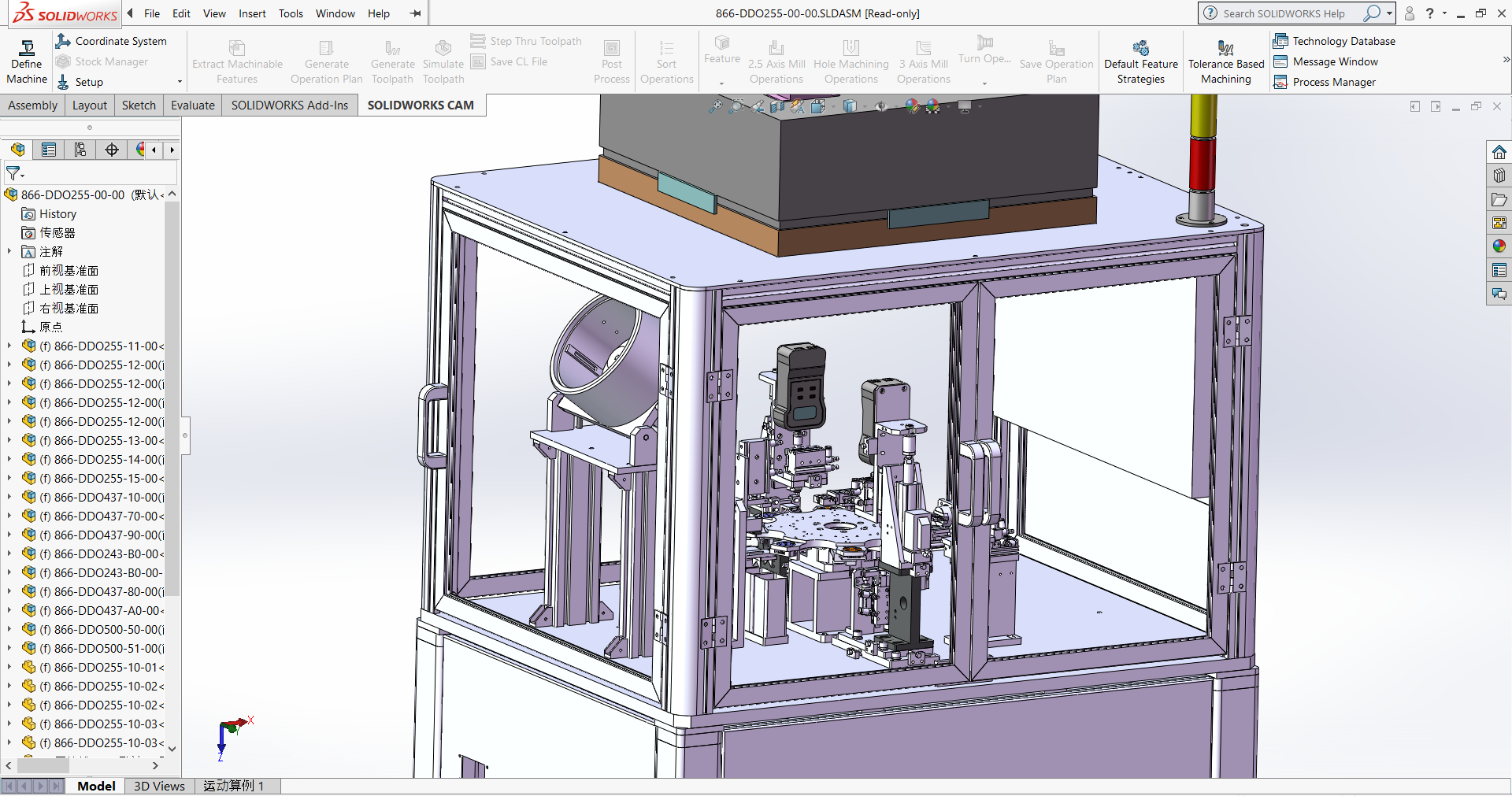
Task: Toggle the menu bar pin
Action: (x=416, y=13)
